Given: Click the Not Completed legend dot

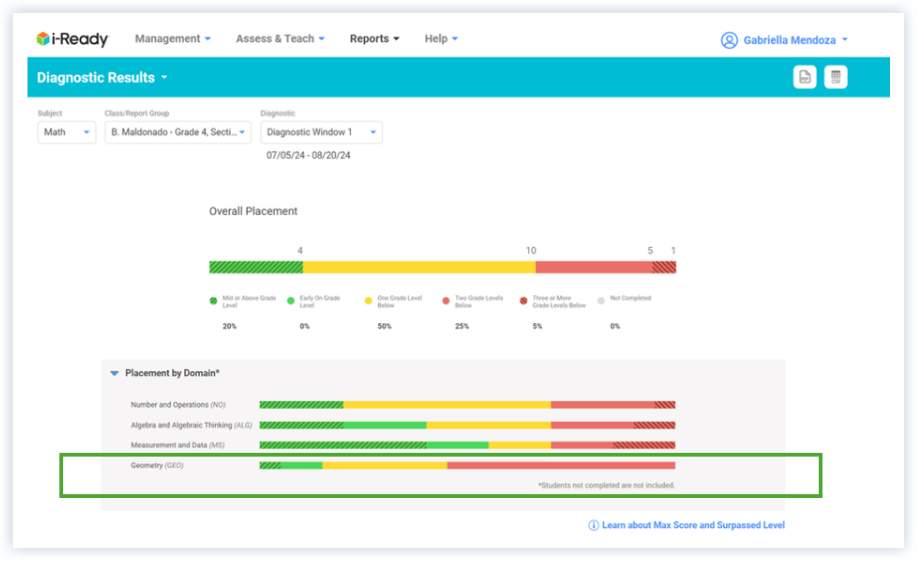Looking at the screenshot, I should coord(601,301).
